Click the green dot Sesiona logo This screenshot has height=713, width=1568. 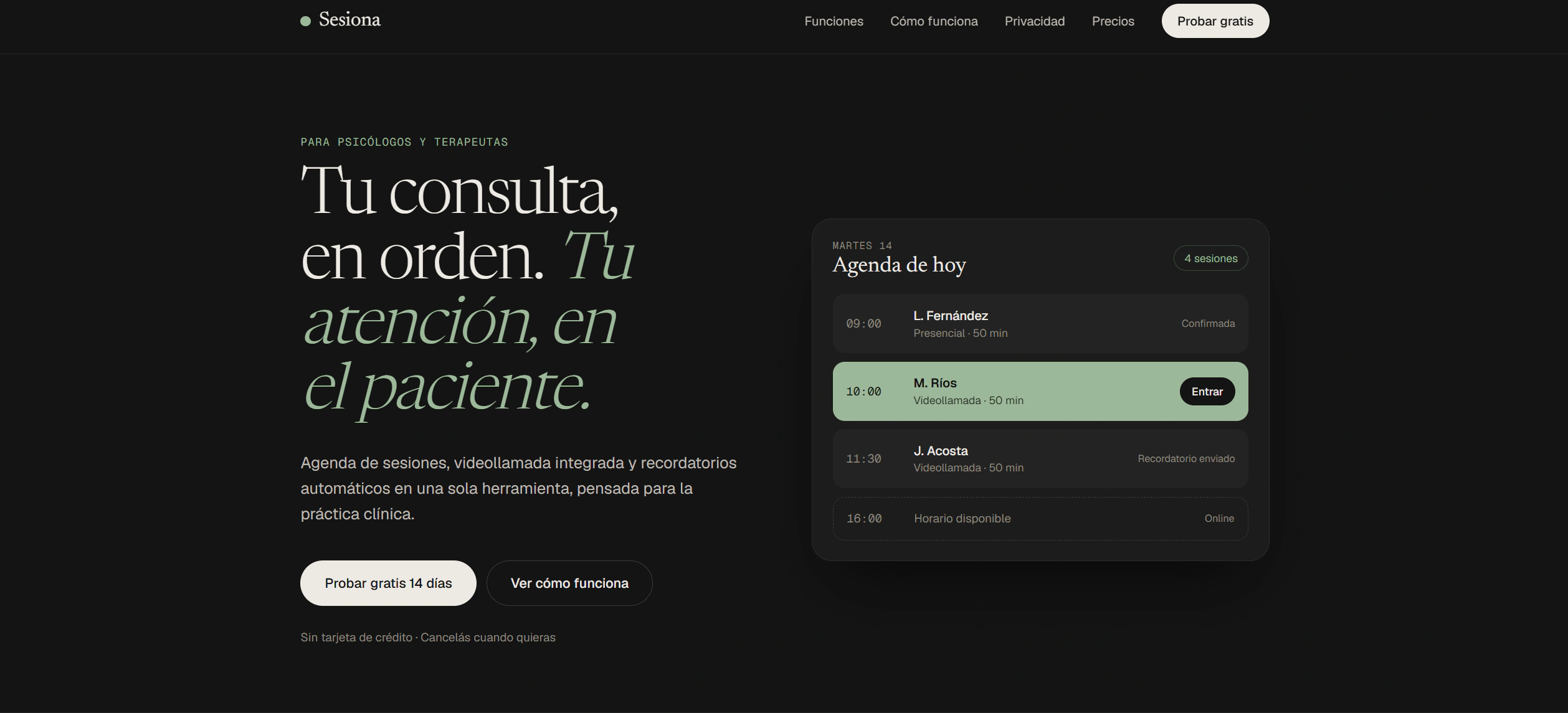pos(305,21)
